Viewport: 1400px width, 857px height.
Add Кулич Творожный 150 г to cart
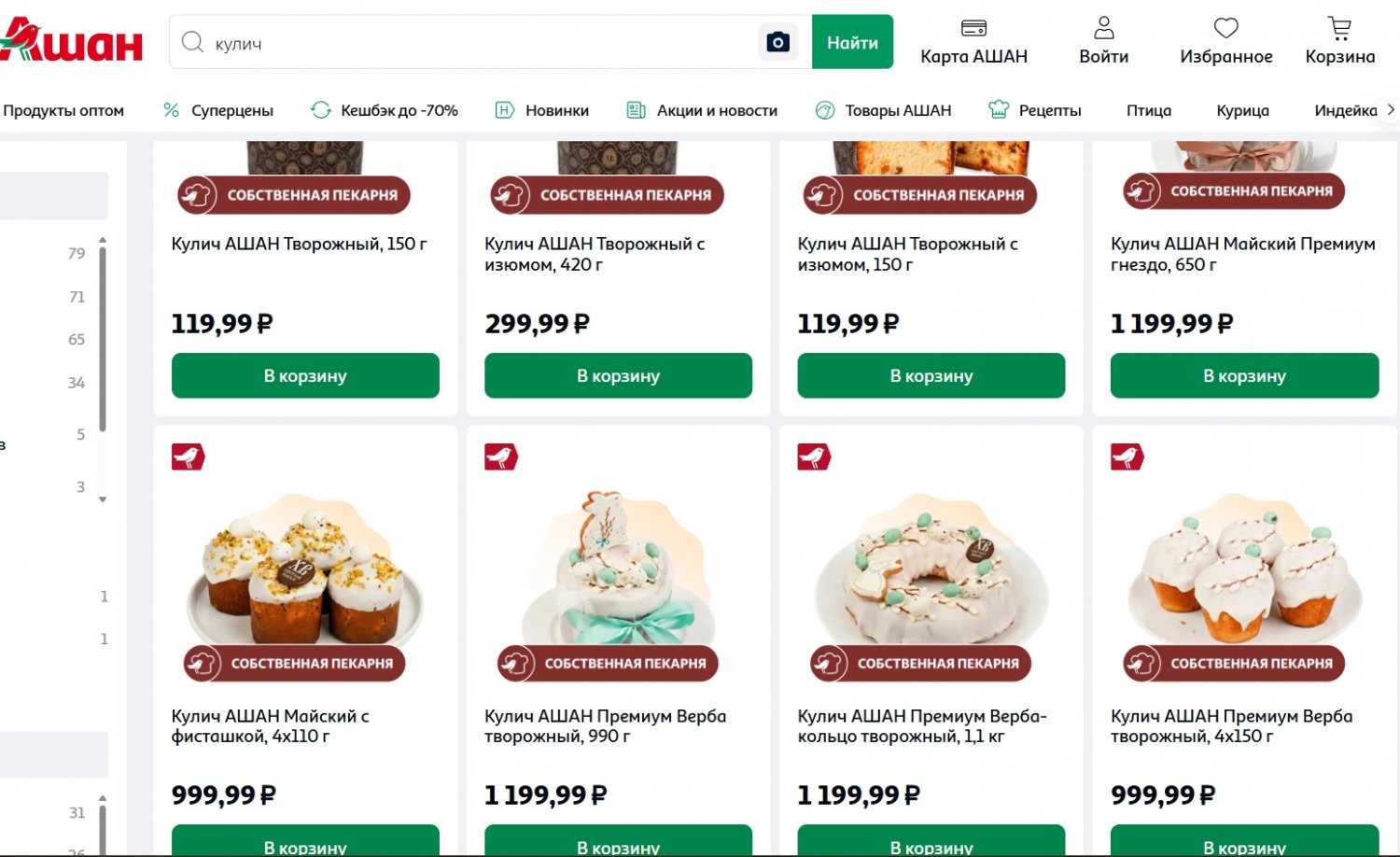305,375
